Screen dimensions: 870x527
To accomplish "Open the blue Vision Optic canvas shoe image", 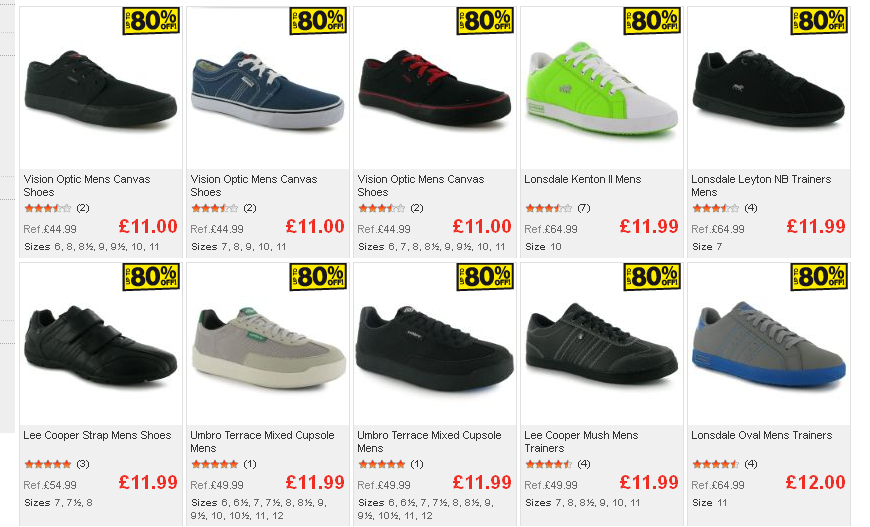I will (x=267, y=90).
